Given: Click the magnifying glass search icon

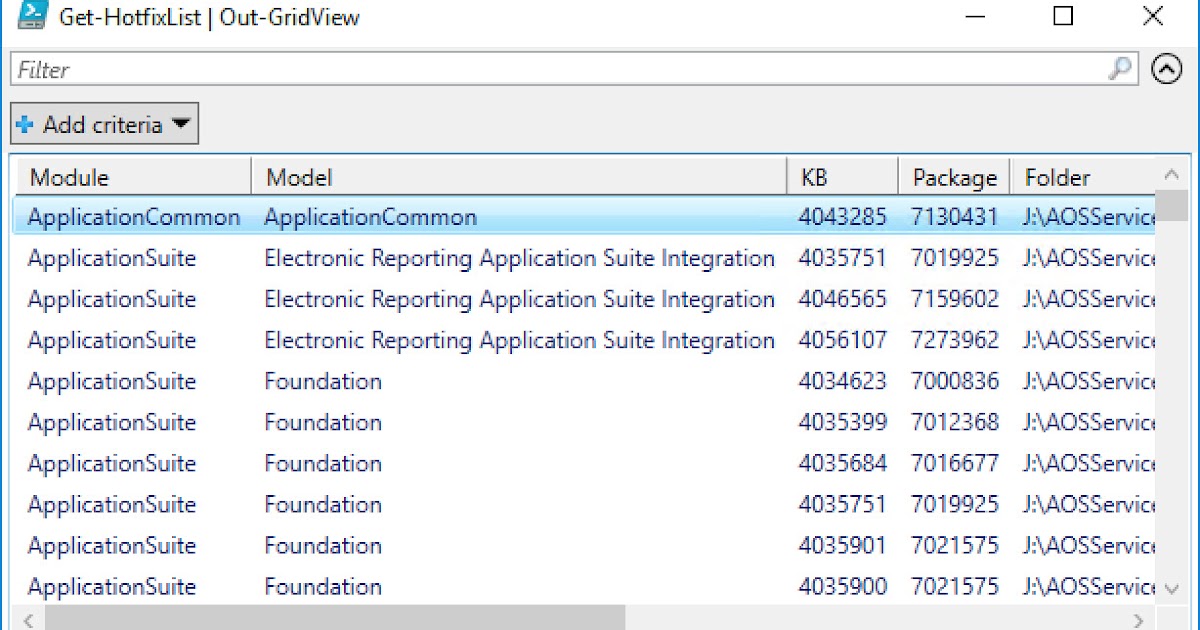Looking at the screenshot, I should pos(1122,69).
